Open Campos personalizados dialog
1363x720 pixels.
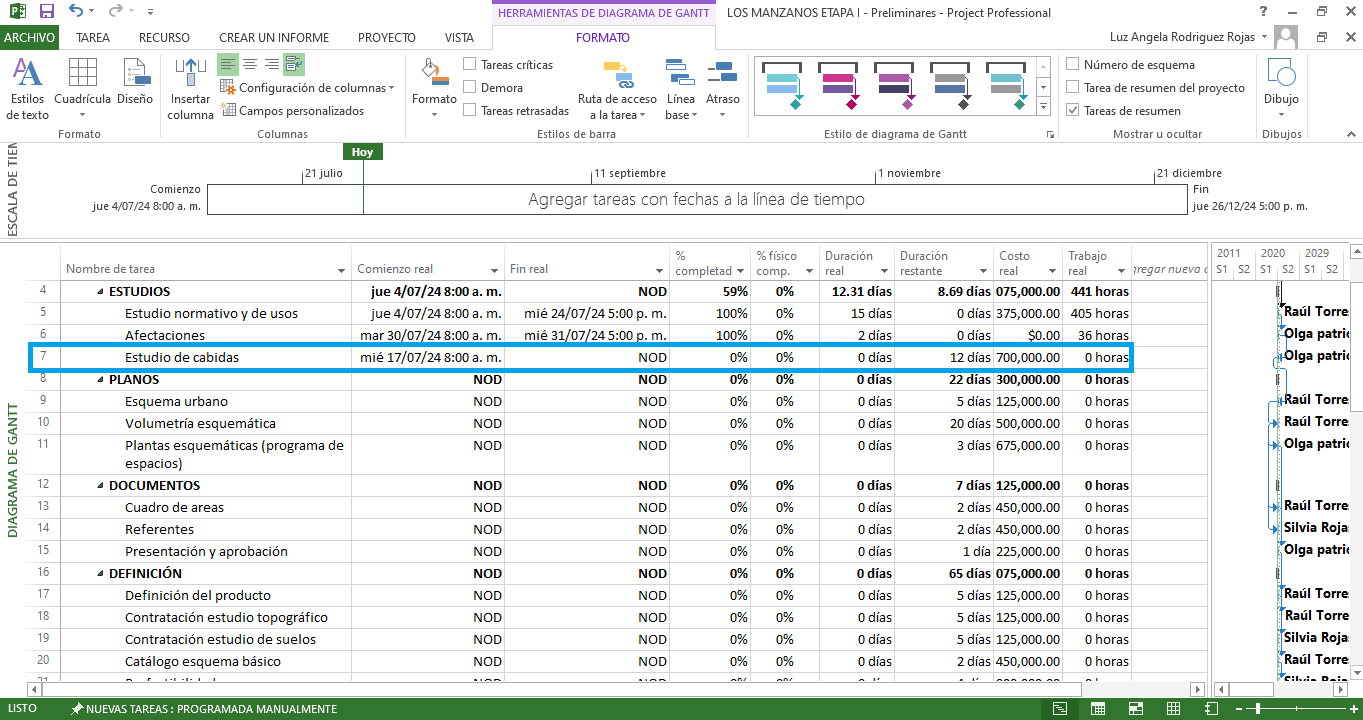click(x=292, y=111)
